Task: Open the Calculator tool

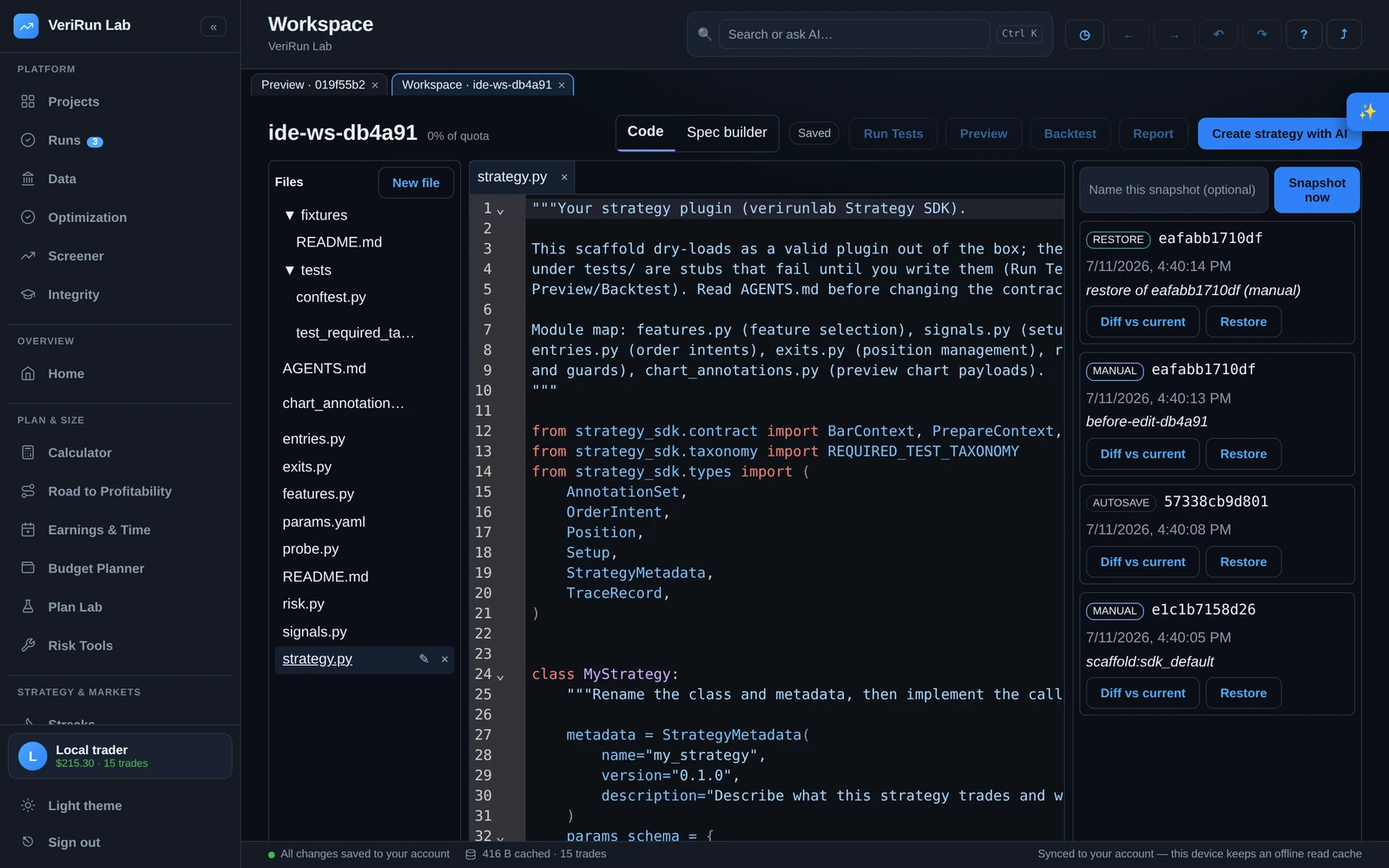Action: pyautogui.click(x=120, y=452)
